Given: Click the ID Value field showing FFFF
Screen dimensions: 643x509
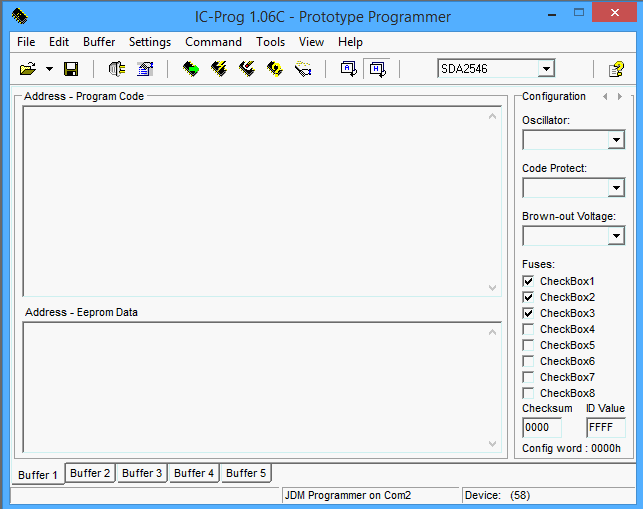Looking at the screenshot, I should (x=606, y=427).
